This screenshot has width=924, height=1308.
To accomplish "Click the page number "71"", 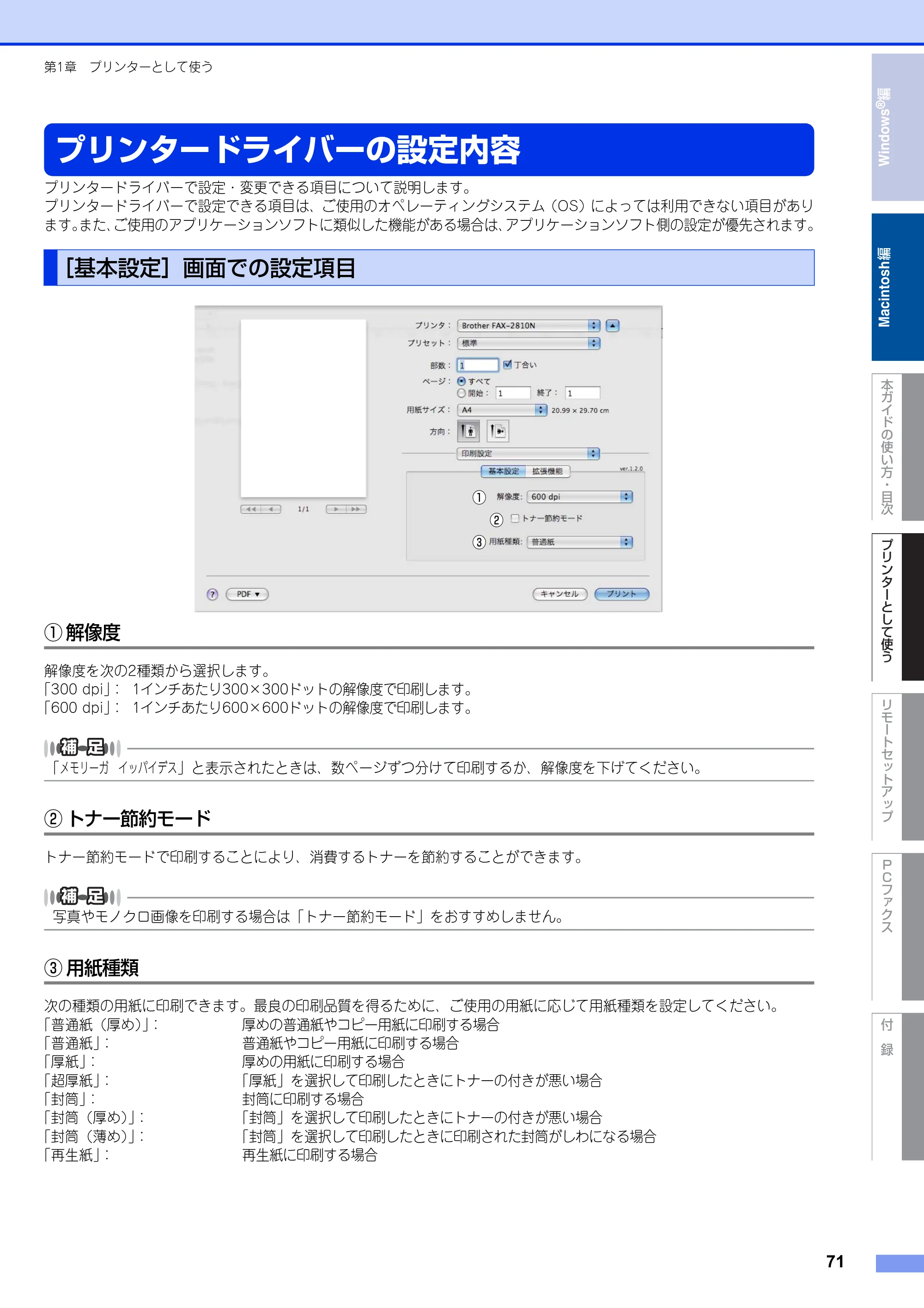I will pos(835,1262).
